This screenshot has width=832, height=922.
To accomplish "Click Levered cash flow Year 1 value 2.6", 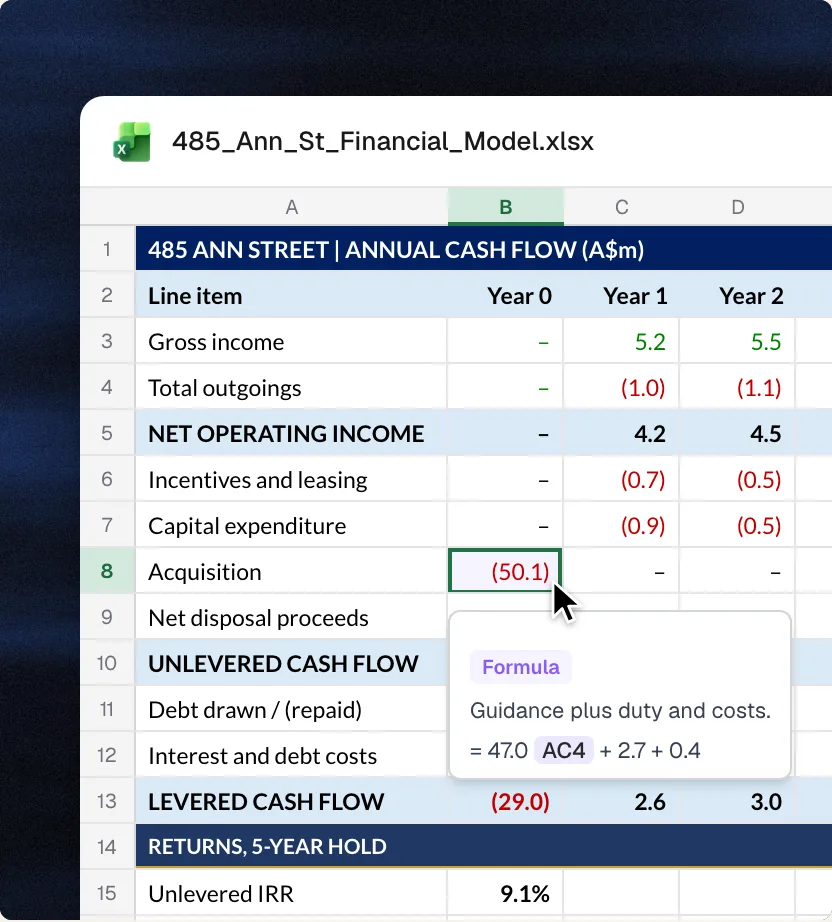I will click(x=621, y=801).
